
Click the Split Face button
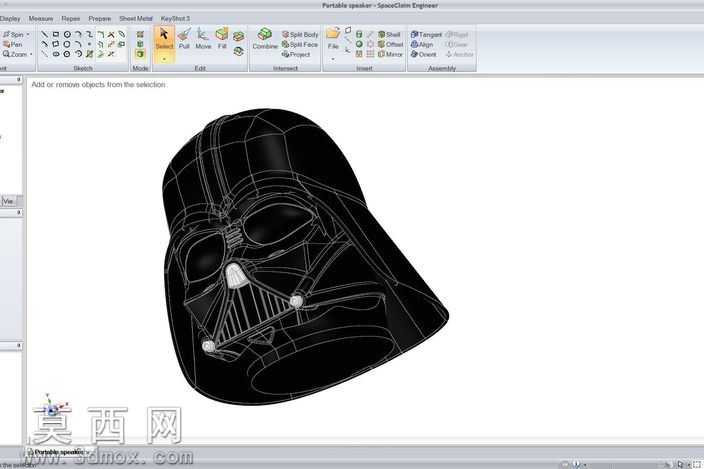click(x=300, y=44)
